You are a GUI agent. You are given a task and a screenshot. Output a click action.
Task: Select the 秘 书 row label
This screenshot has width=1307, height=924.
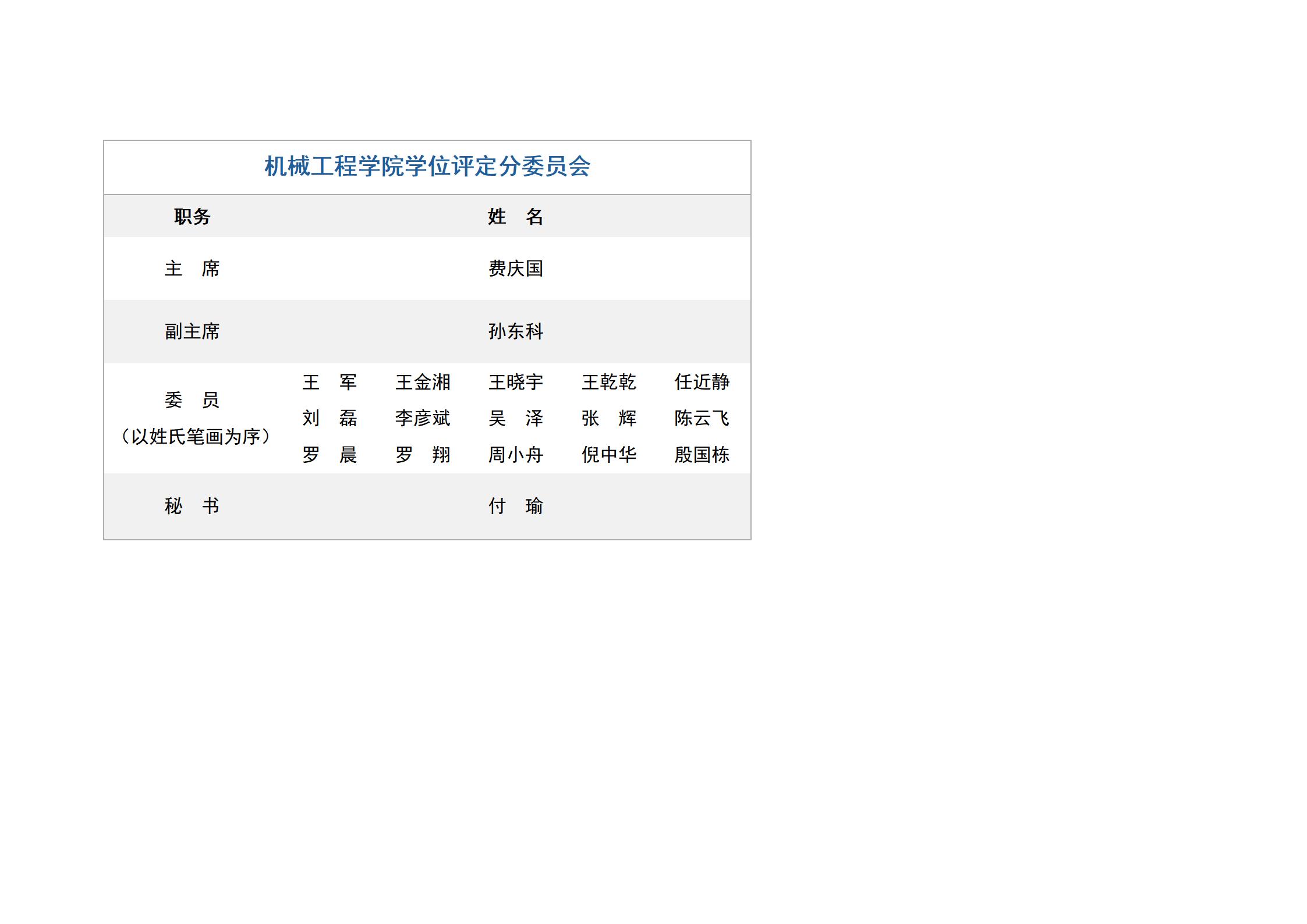(192, 506)
